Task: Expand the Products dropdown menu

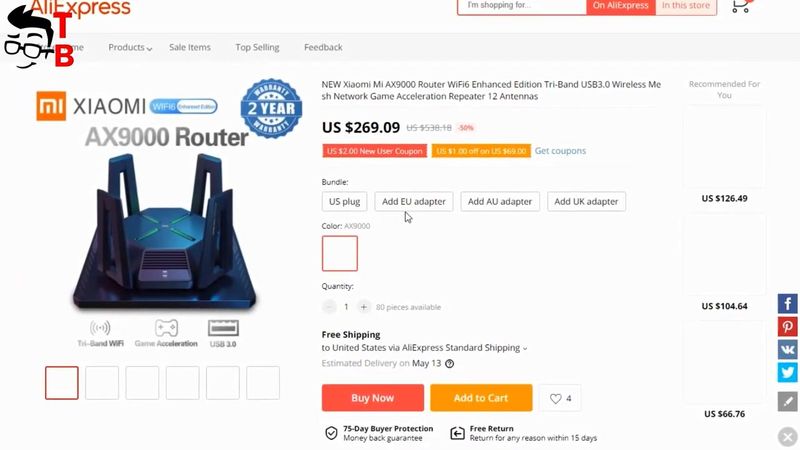Action: click(130, 47)
